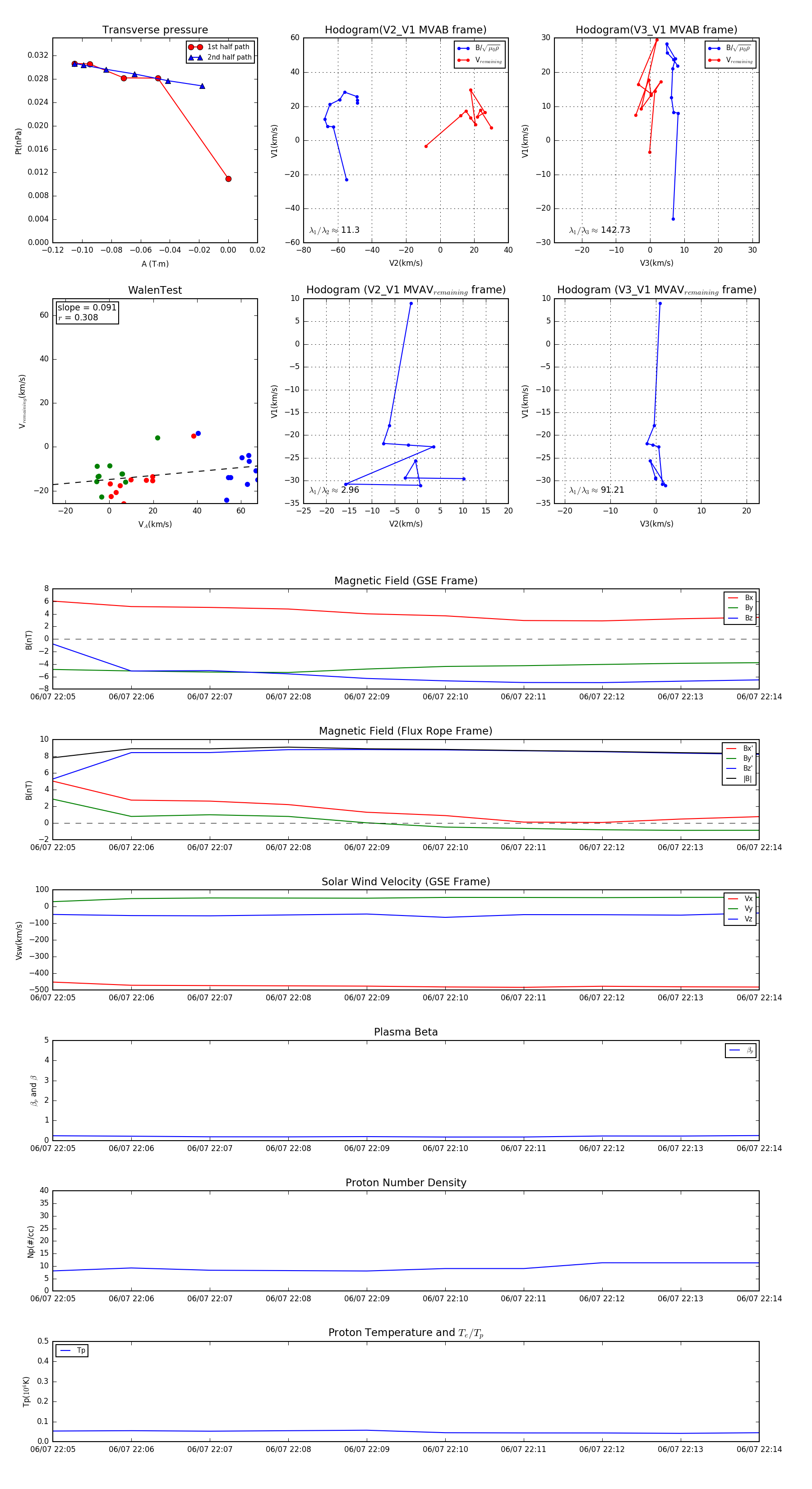
Task: Click the "A (T·m)" x-axis label
Action: tap(155, 264)
